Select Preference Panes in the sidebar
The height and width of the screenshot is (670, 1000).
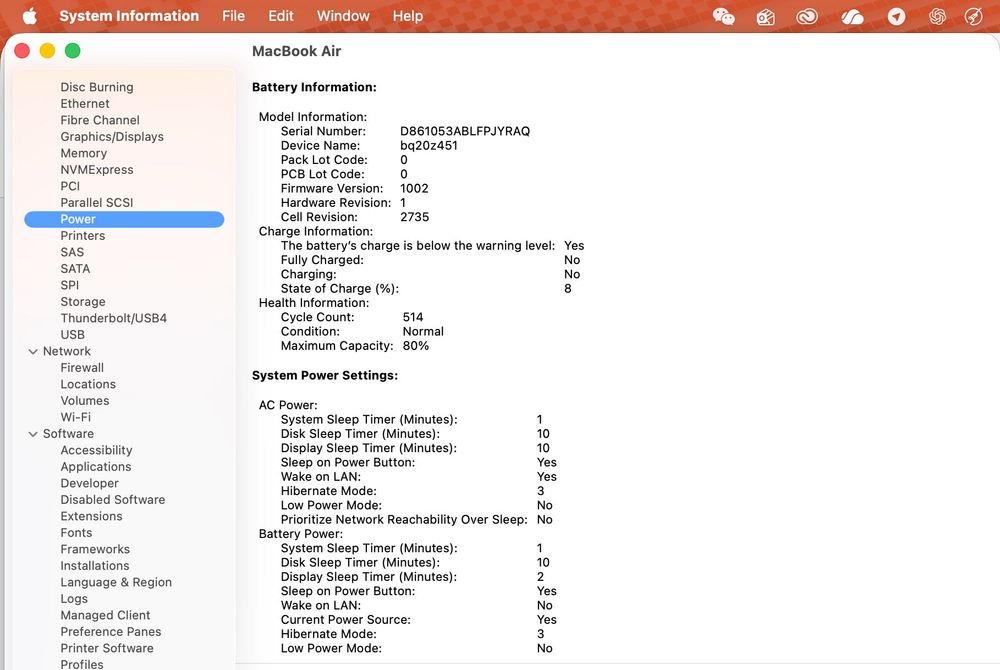click(x=111, y=632)
